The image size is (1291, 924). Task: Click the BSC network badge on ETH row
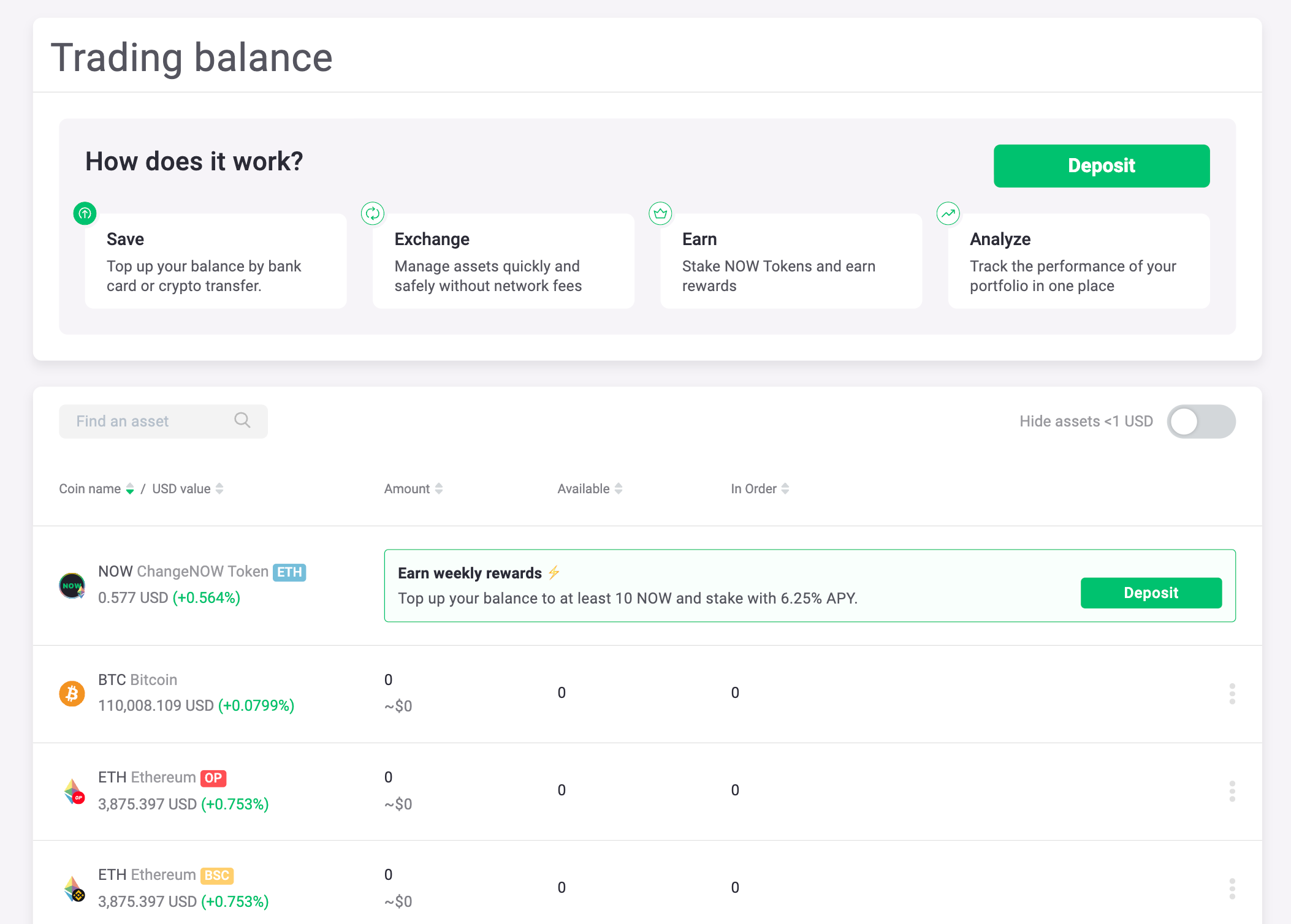(216, 876)
